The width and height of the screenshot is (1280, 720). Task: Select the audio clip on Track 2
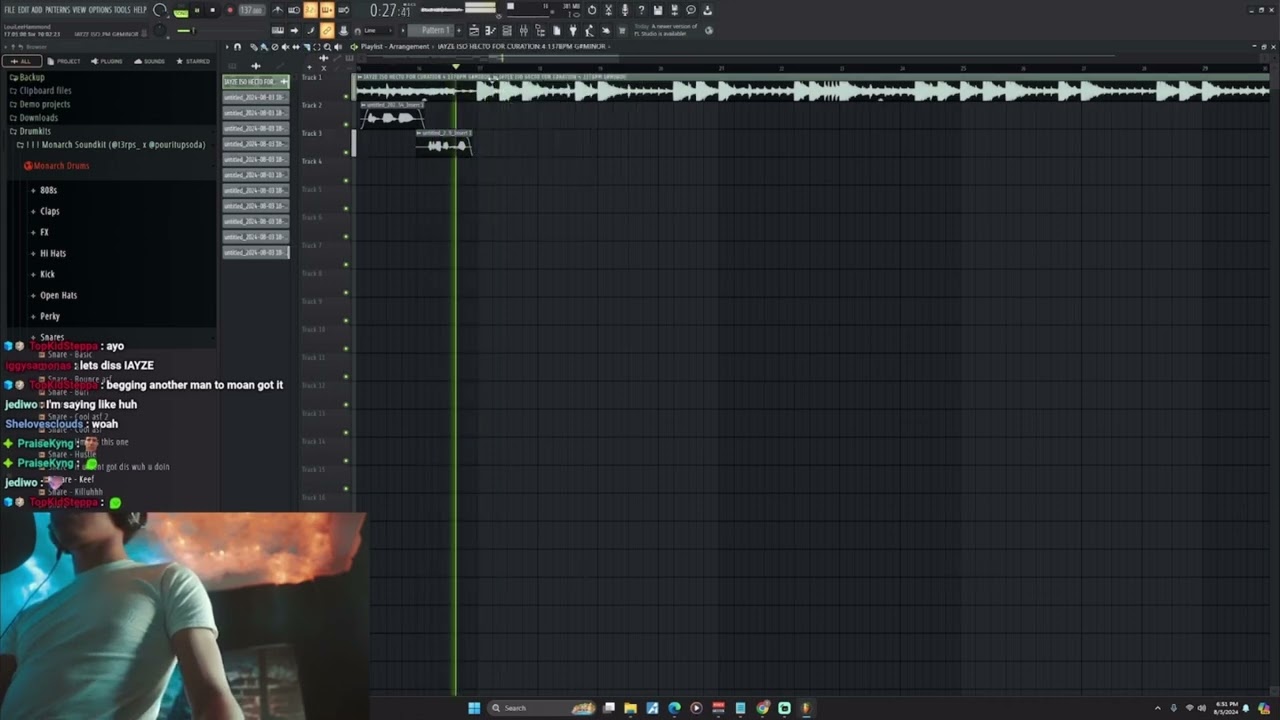click(392, 117)
